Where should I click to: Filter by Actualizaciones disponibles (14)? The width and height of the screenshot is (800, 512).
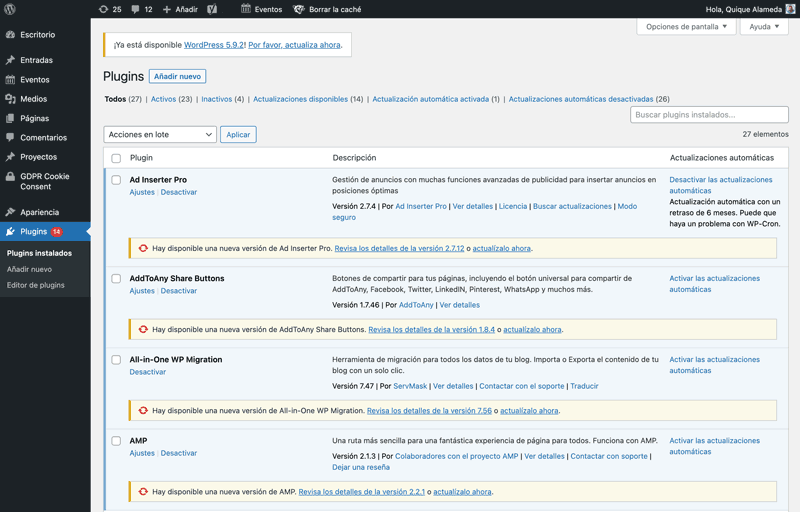pyautogui.click(x=308, y=99)
